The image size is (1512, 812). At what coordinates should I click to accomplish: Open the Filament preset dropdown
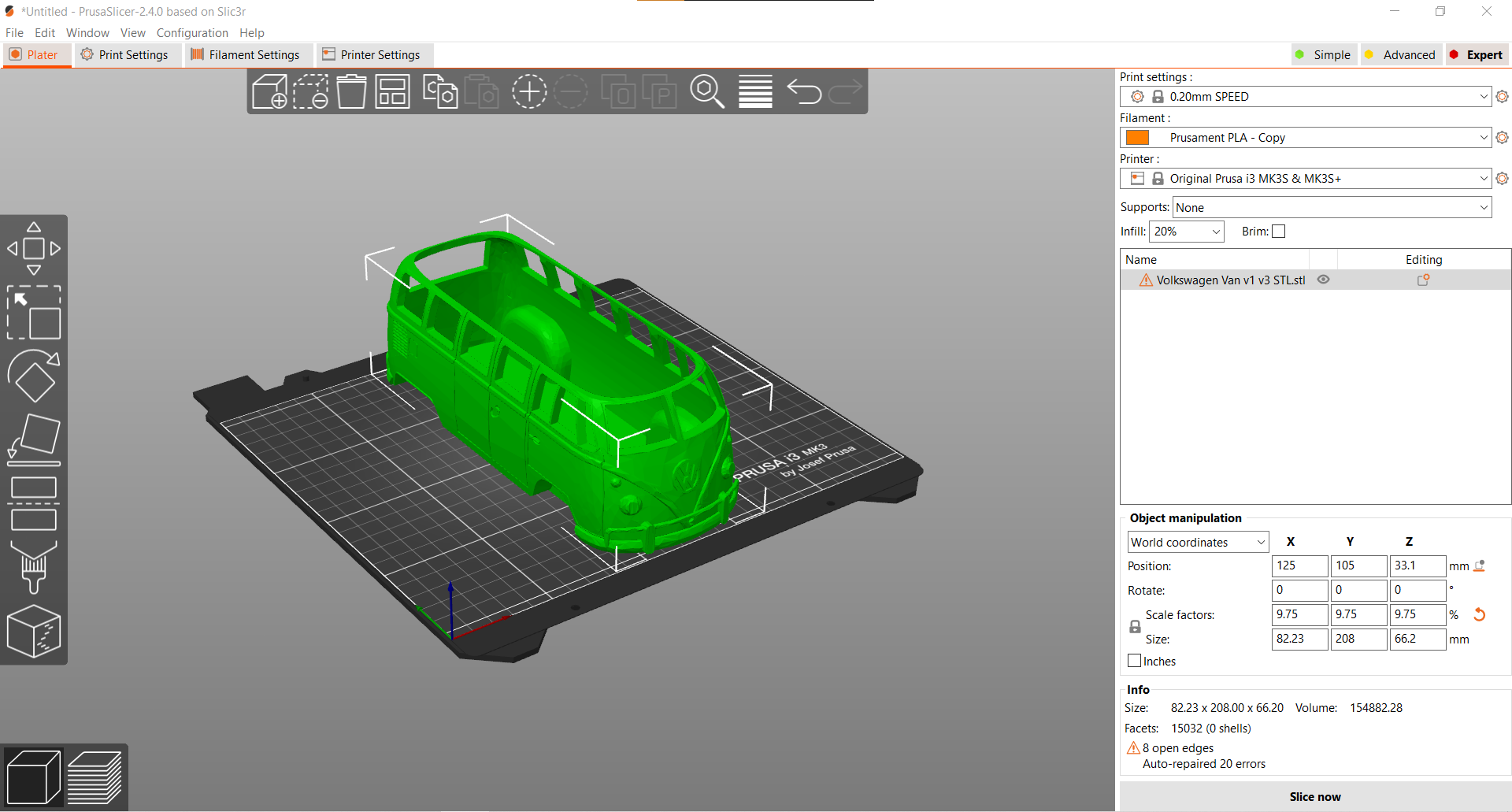[1306, 137]
